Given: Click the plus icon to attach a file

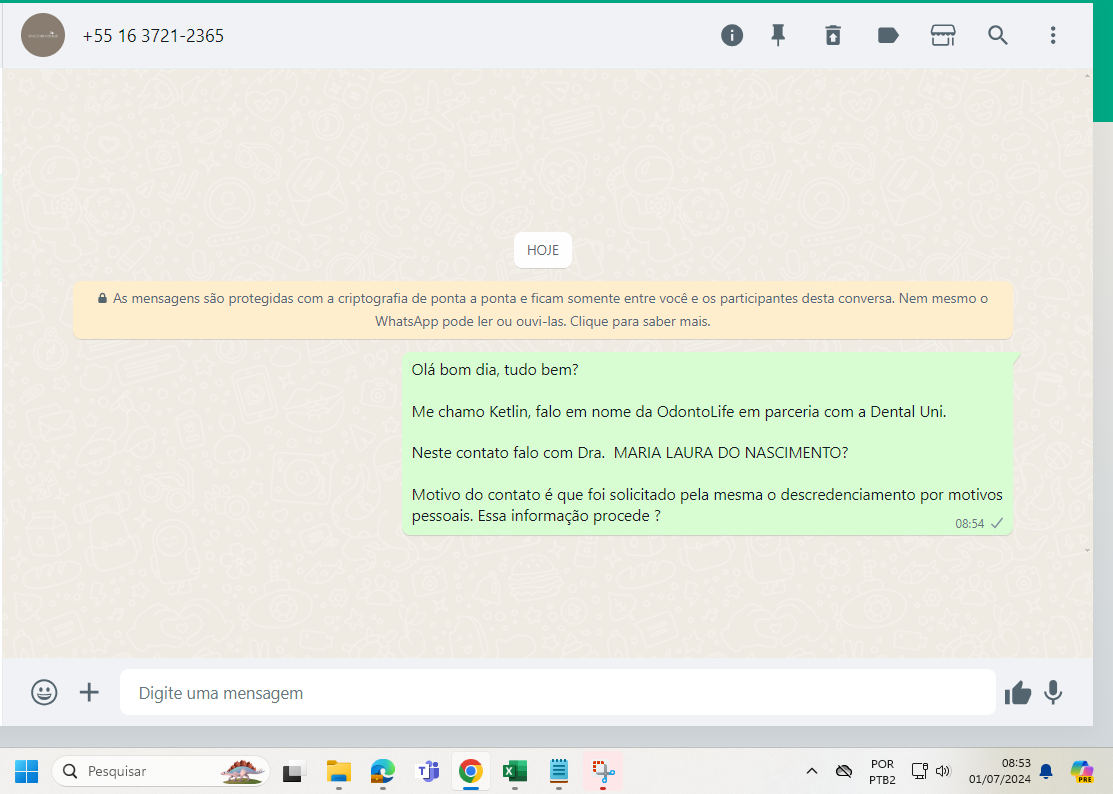Looking at the screenshot, I should 89,692.
